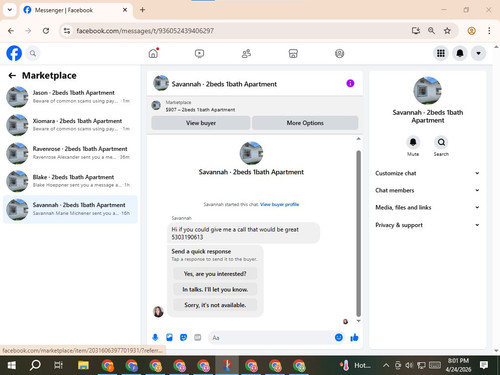
Task: Open the View buyer profile link
Action: (x=279, y=204)
